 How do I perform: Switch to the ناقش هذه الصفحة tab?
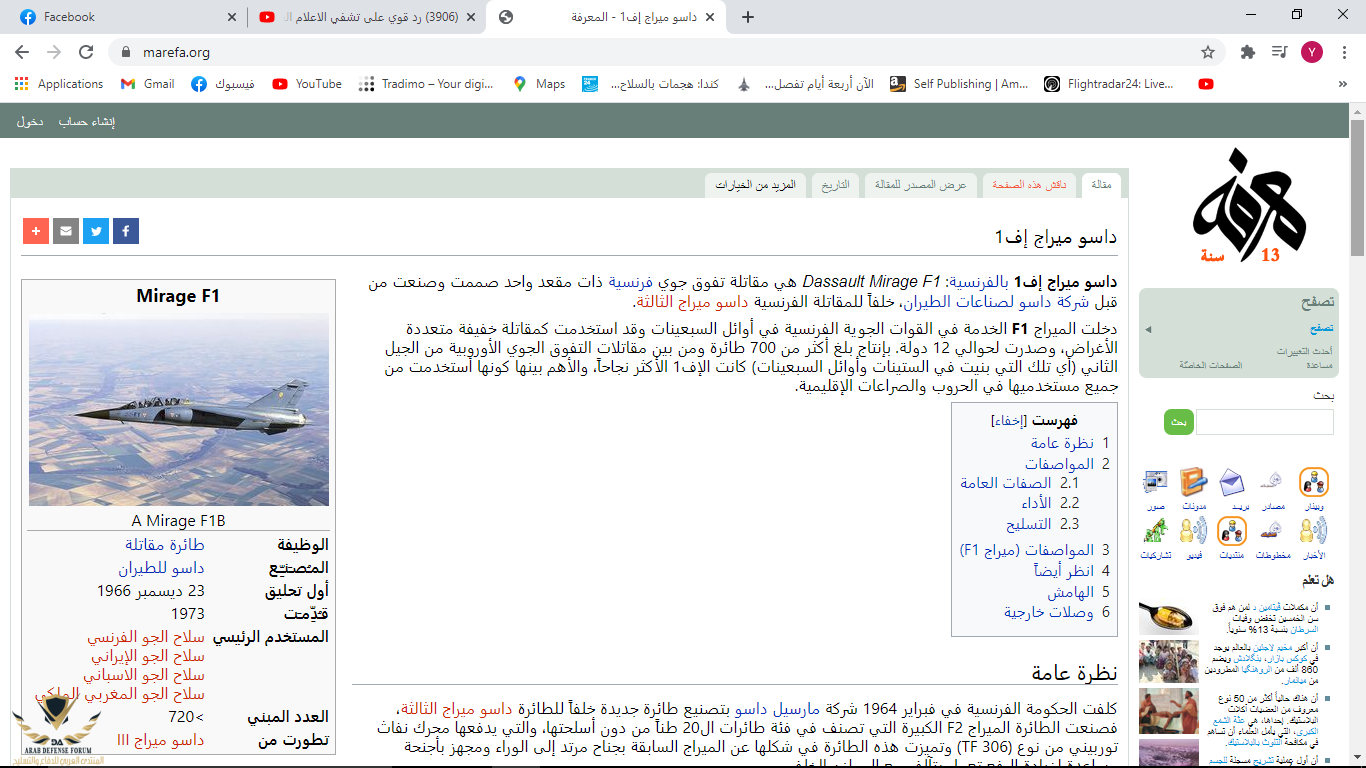(1029, 185)
